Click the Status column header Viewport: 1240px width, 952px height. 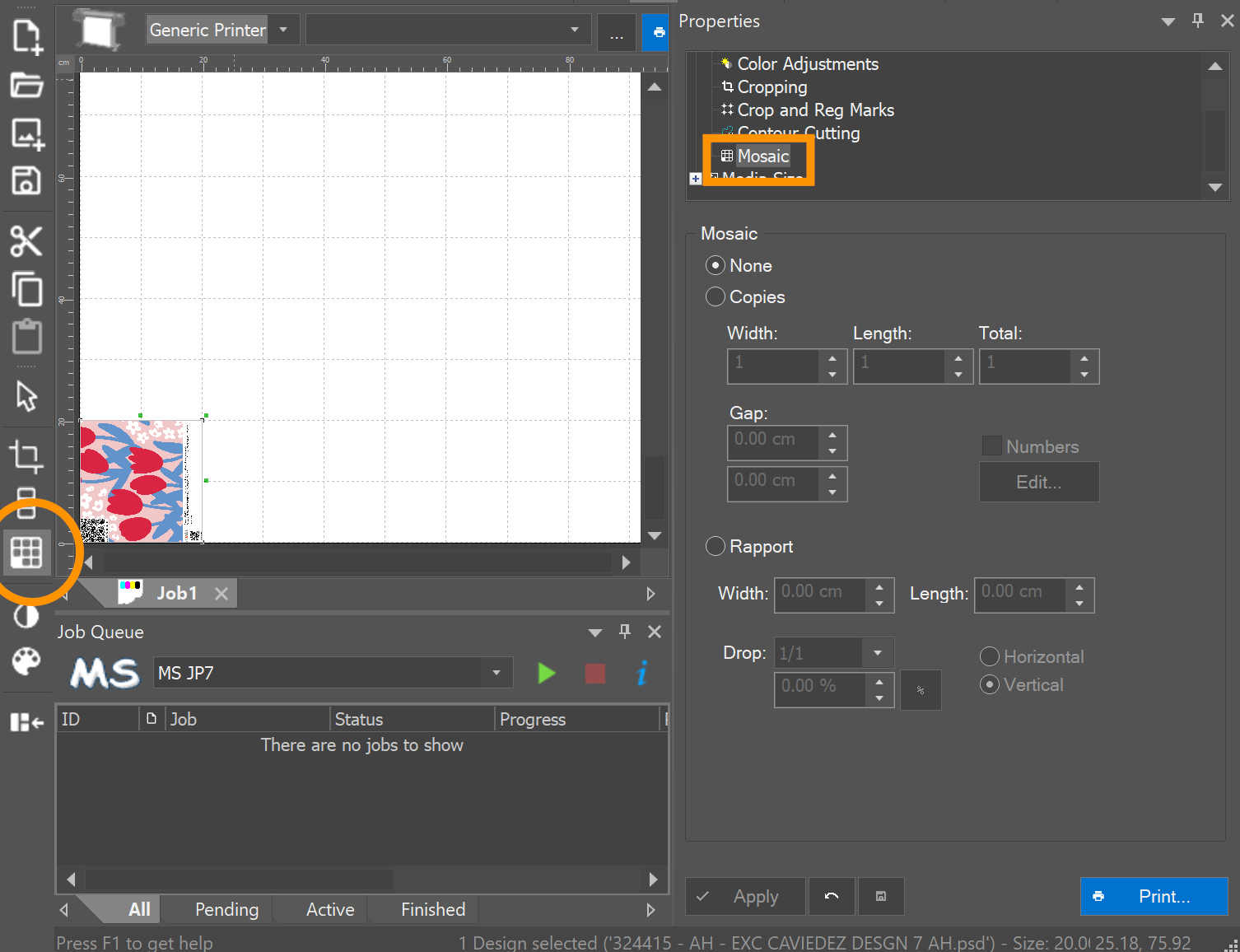pyautogui.click(x=412, y=719)
